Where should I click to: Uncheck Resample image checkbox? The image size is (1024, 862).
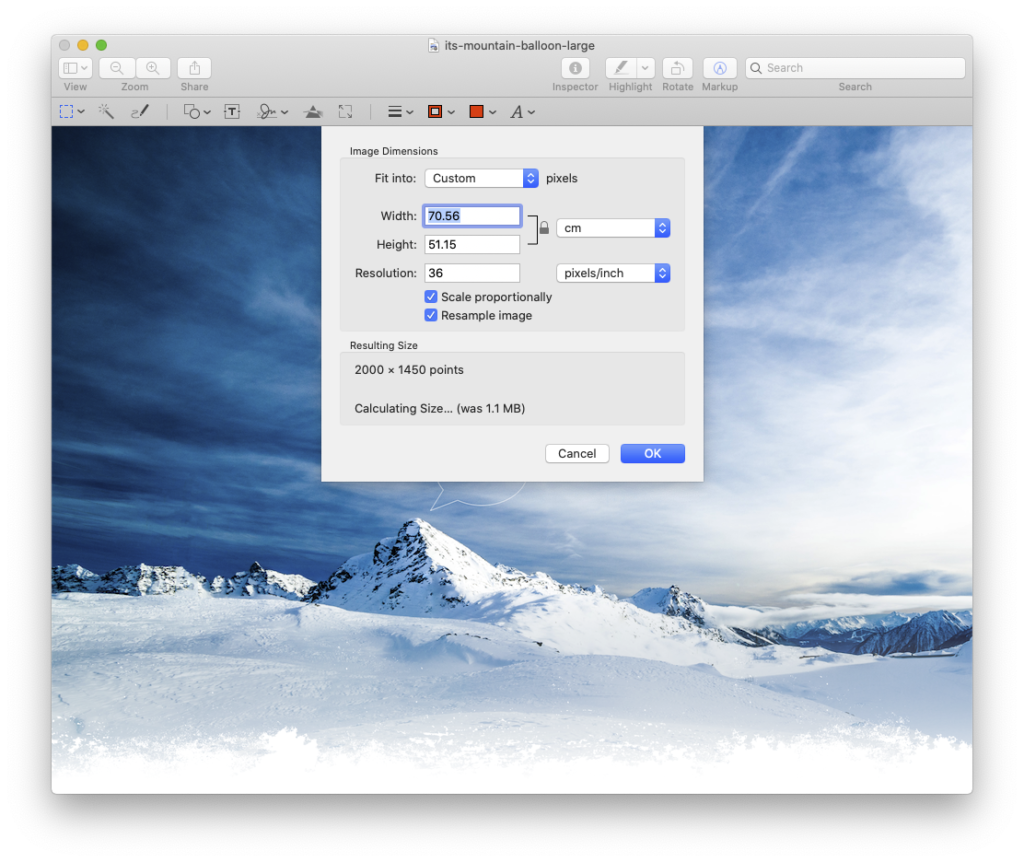click(x=431, y=315)
